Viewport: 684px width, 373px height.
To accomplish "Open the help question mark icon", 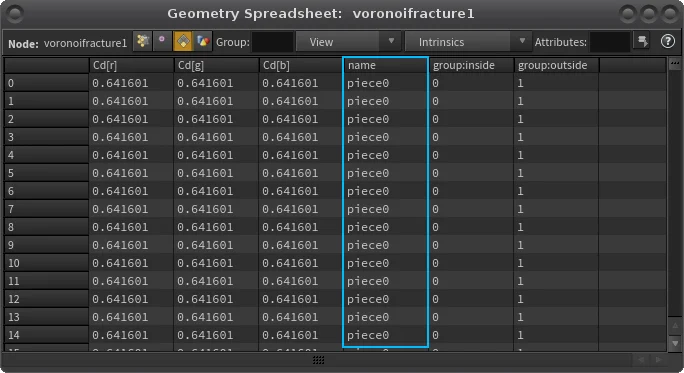I will coord(667,42).
